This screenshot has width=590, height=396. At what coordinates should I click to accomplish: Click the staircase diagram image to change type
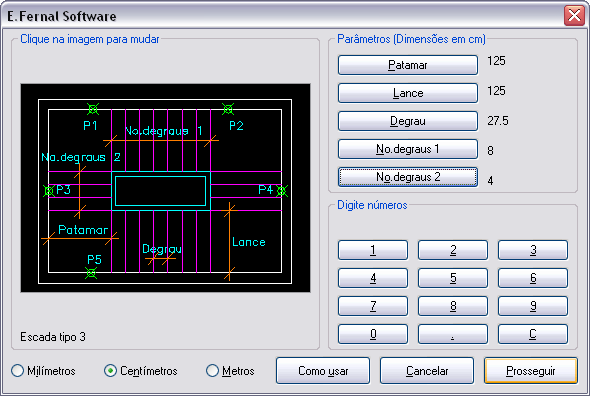166,188
